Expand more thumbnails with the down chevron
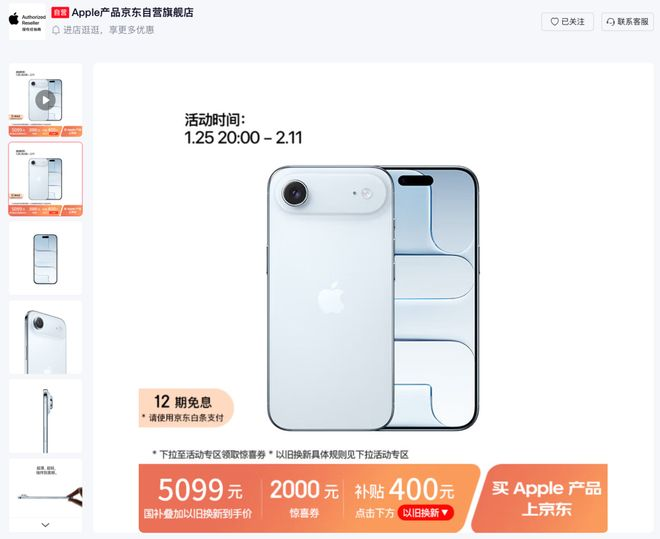Viewport: 660px width, 539px height. point(45,525)
